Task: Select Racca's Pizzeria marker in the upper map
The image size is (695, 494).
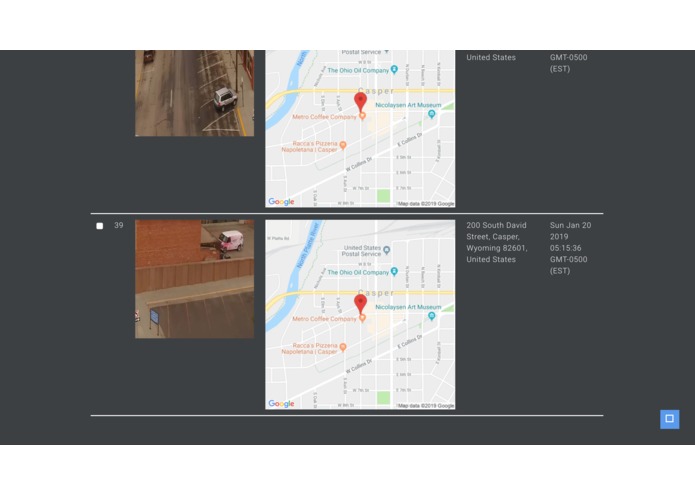Action: (x=343, y=145)
